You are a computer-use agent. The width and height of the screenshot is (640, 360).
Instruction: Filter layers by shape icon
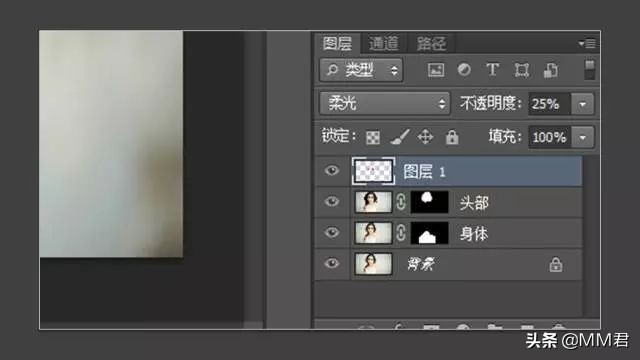(522, 70)
